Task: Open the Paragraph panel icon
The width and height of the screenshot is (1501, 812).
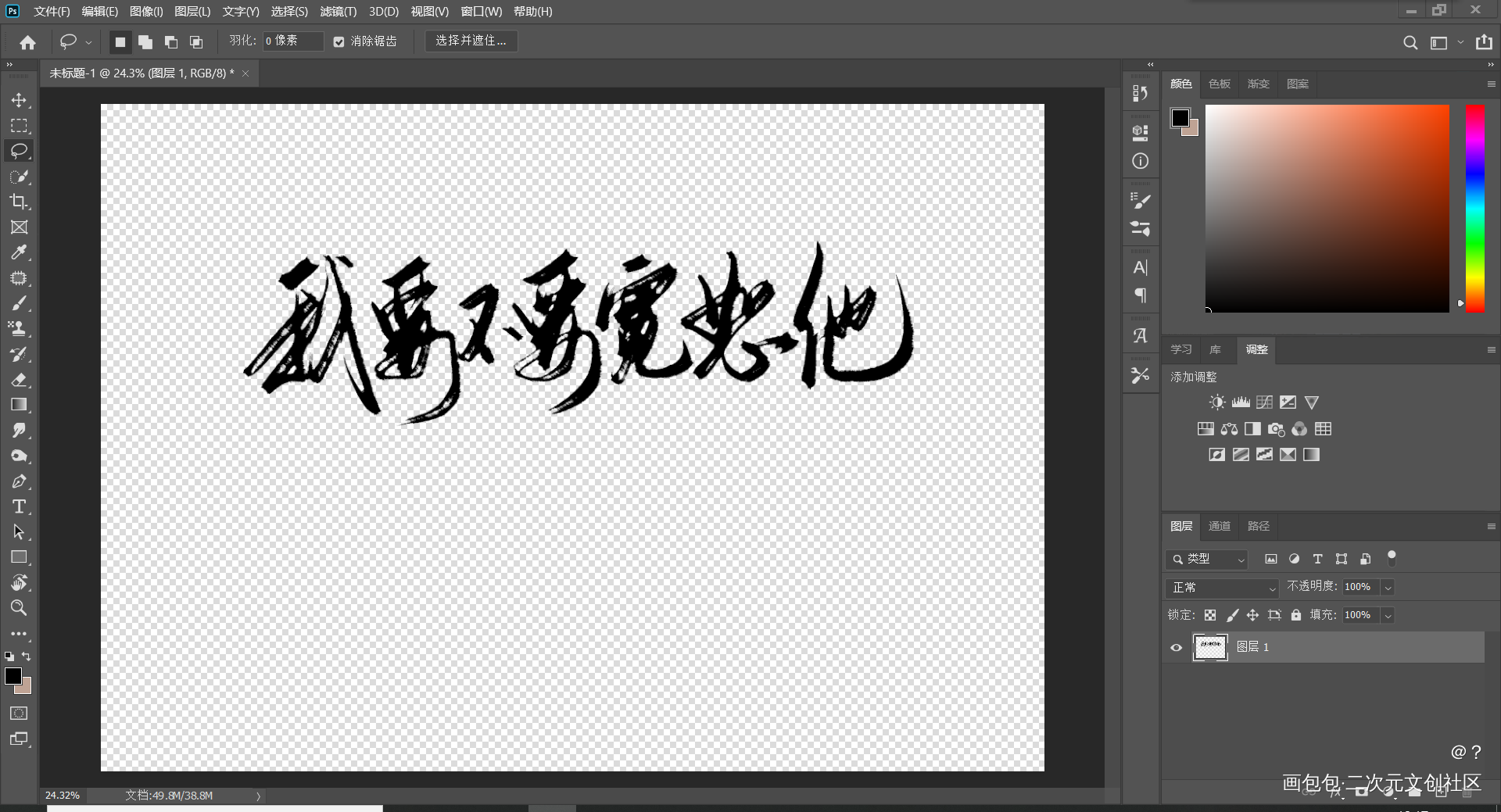Action: coord(1141,295)
